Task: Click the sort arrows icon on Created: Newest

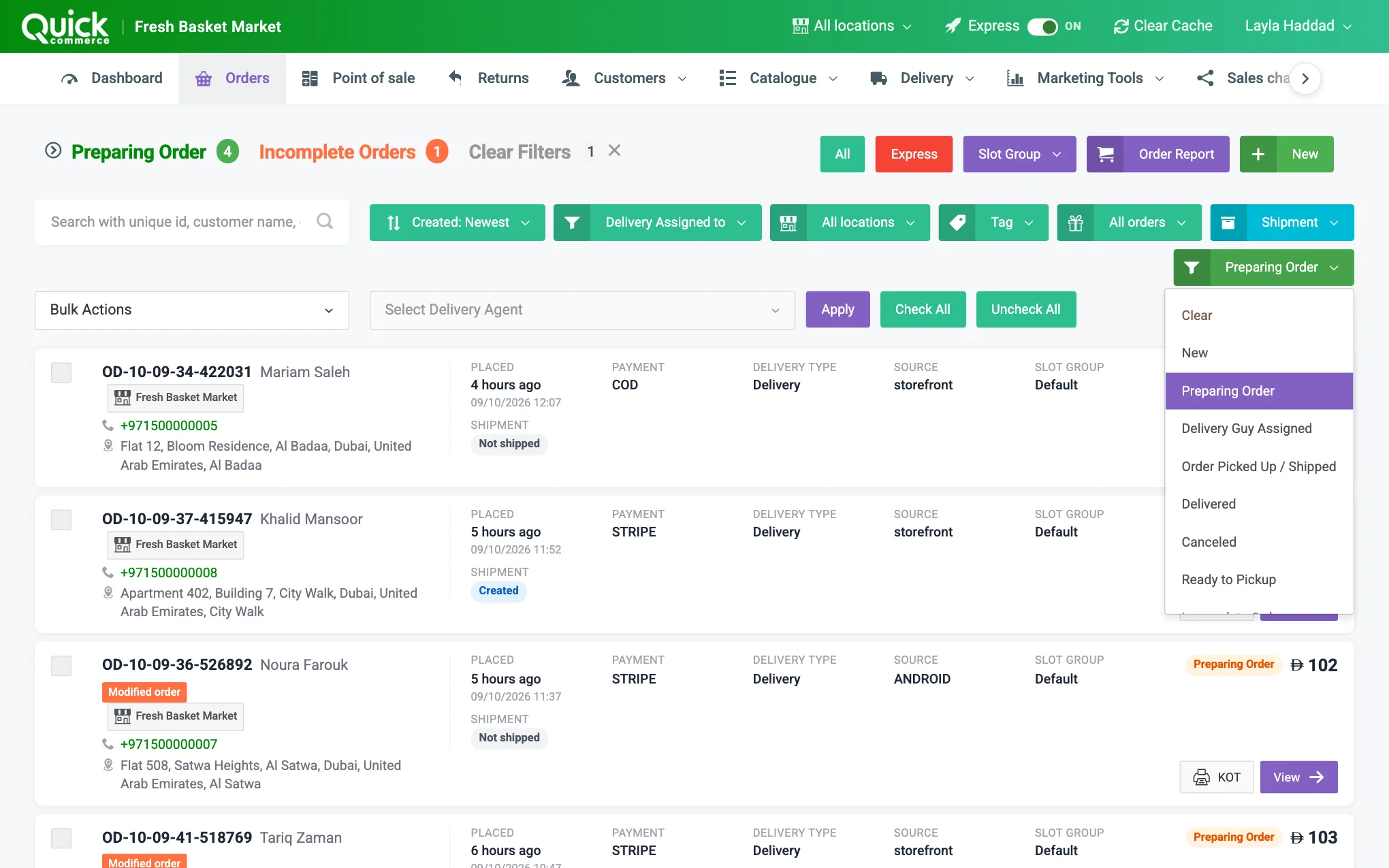Action: (x=394, y=223)
